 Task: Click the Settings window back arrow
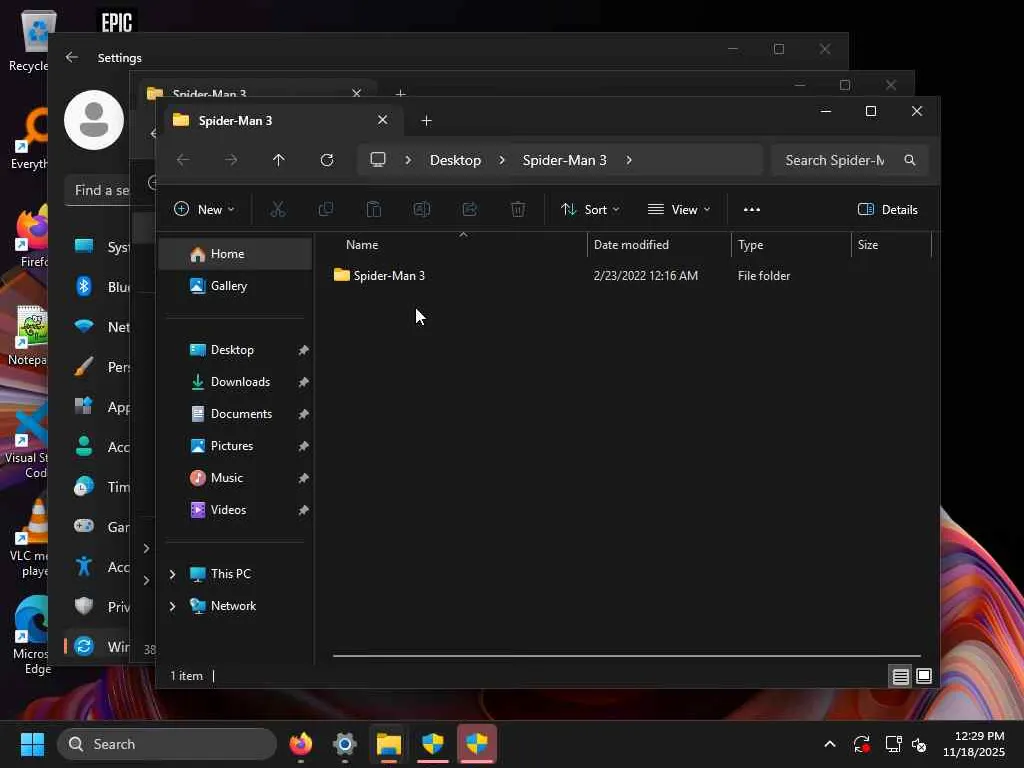point(72,57)
